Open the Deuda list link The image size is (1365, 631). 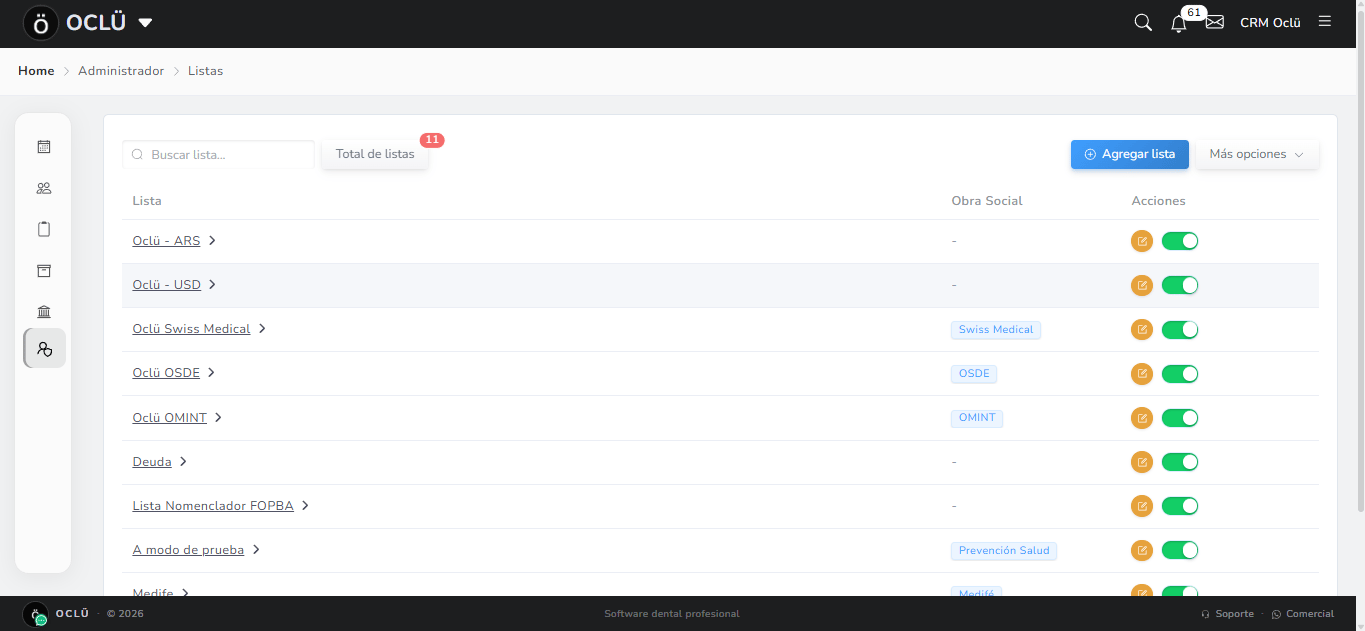(152, 462)
